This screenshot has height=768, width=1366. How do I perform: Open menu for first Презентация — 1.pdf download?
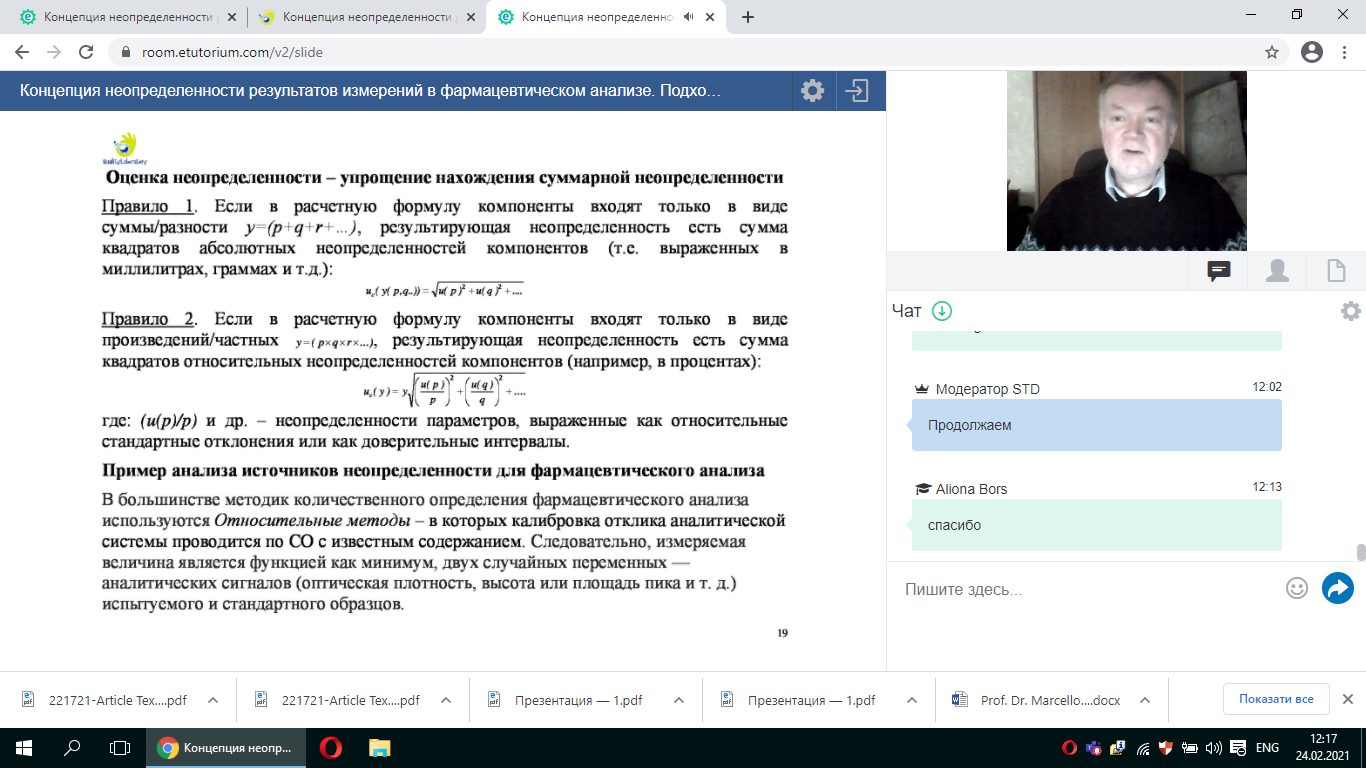point(679,700)
